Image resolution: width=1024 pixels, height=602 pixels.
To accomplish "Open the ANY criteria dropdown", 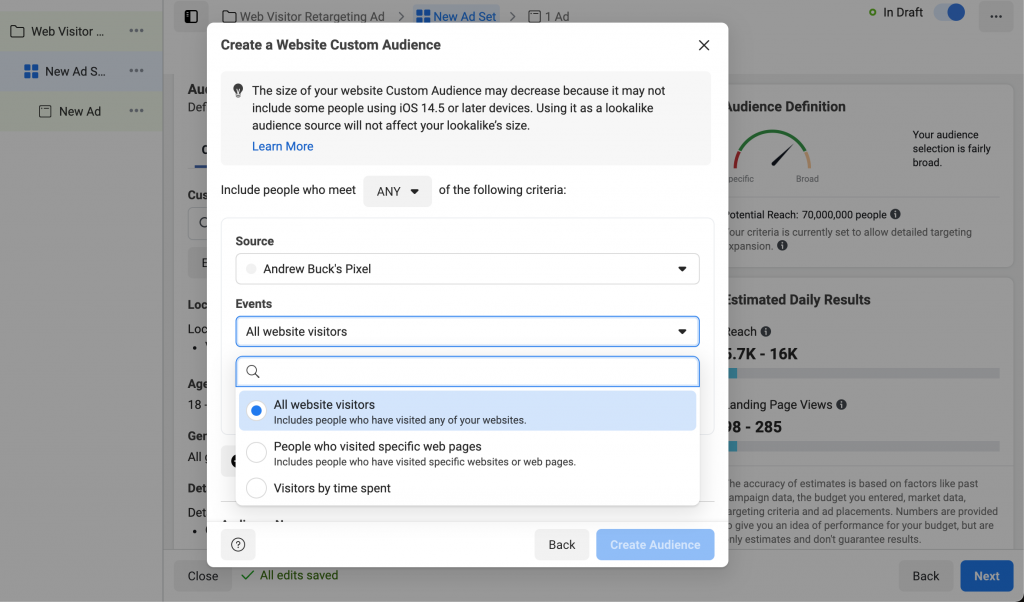I will [x=397, y=191].
